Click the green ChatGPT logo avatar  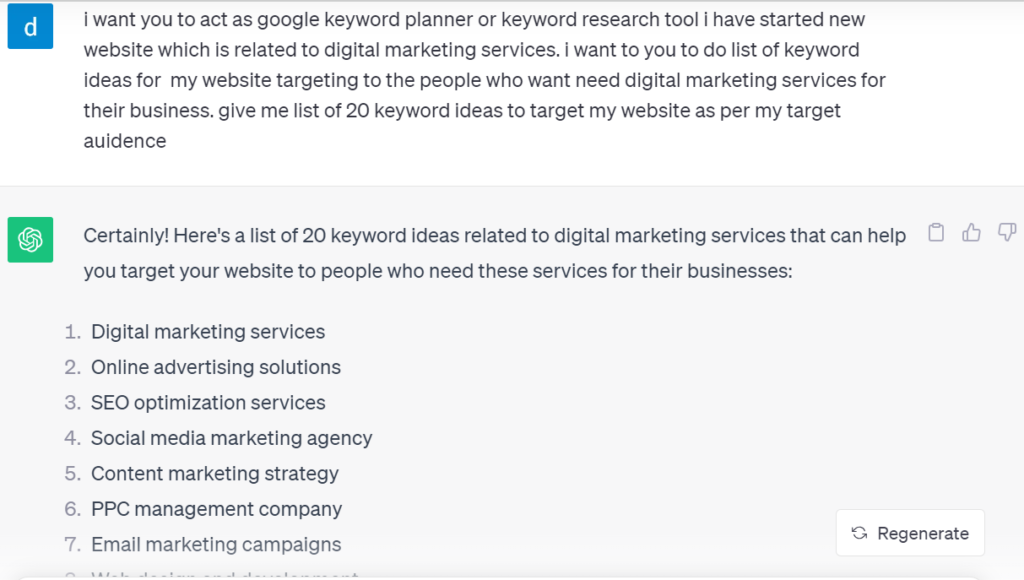click(30, 240)
